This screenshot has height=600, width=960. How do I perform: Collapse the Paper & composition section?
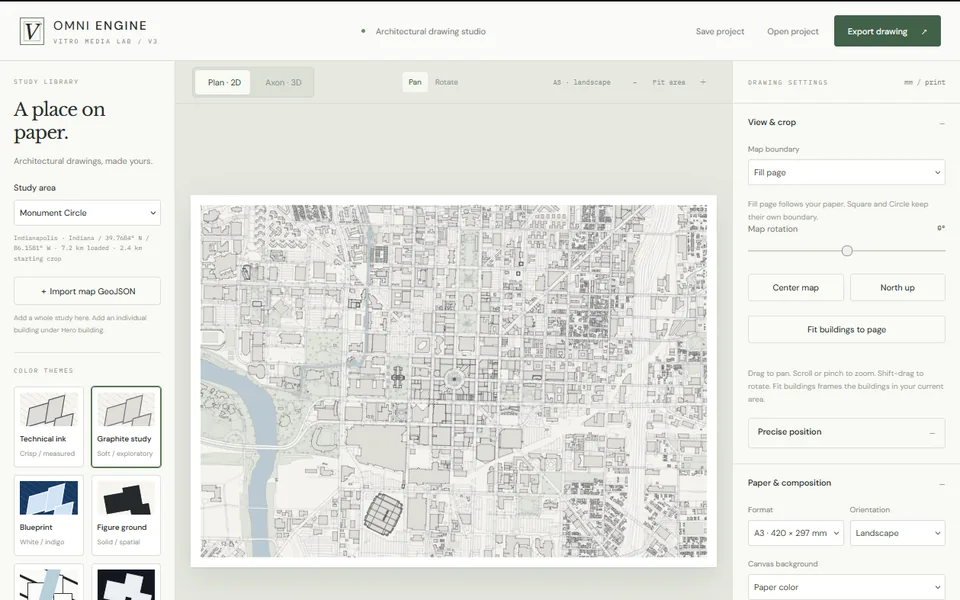click(x=942, y=484)
